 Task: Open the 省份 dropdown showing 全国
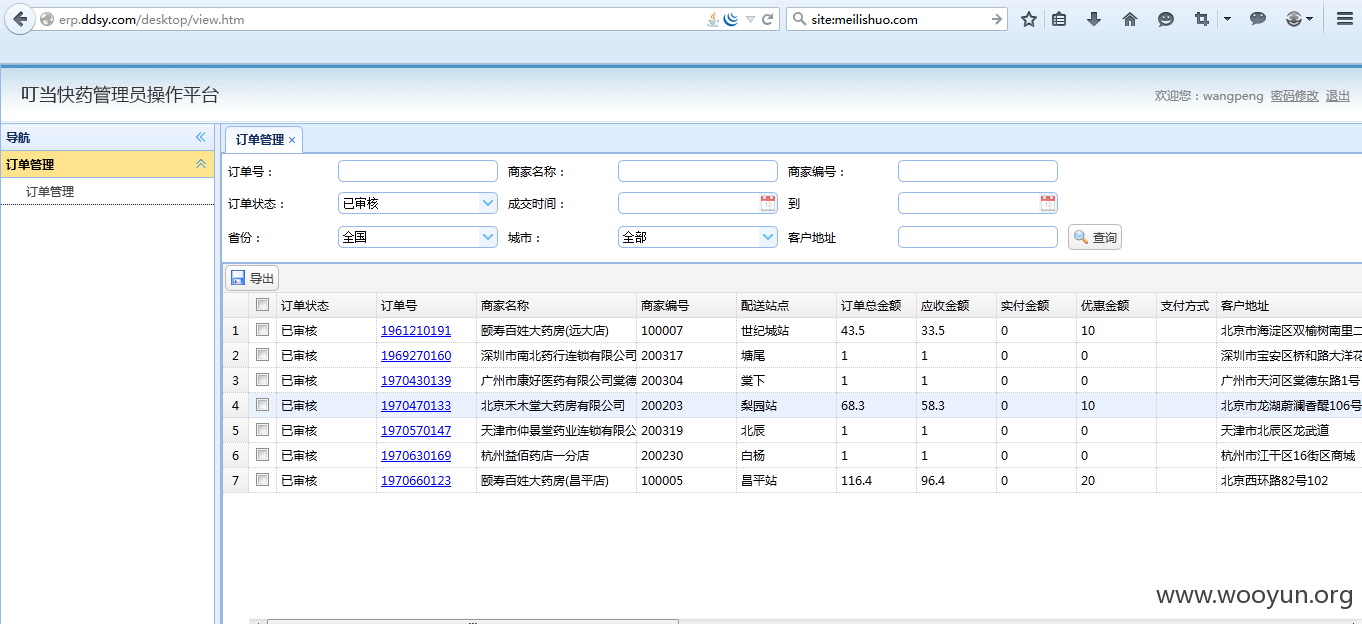click(488, 237)
